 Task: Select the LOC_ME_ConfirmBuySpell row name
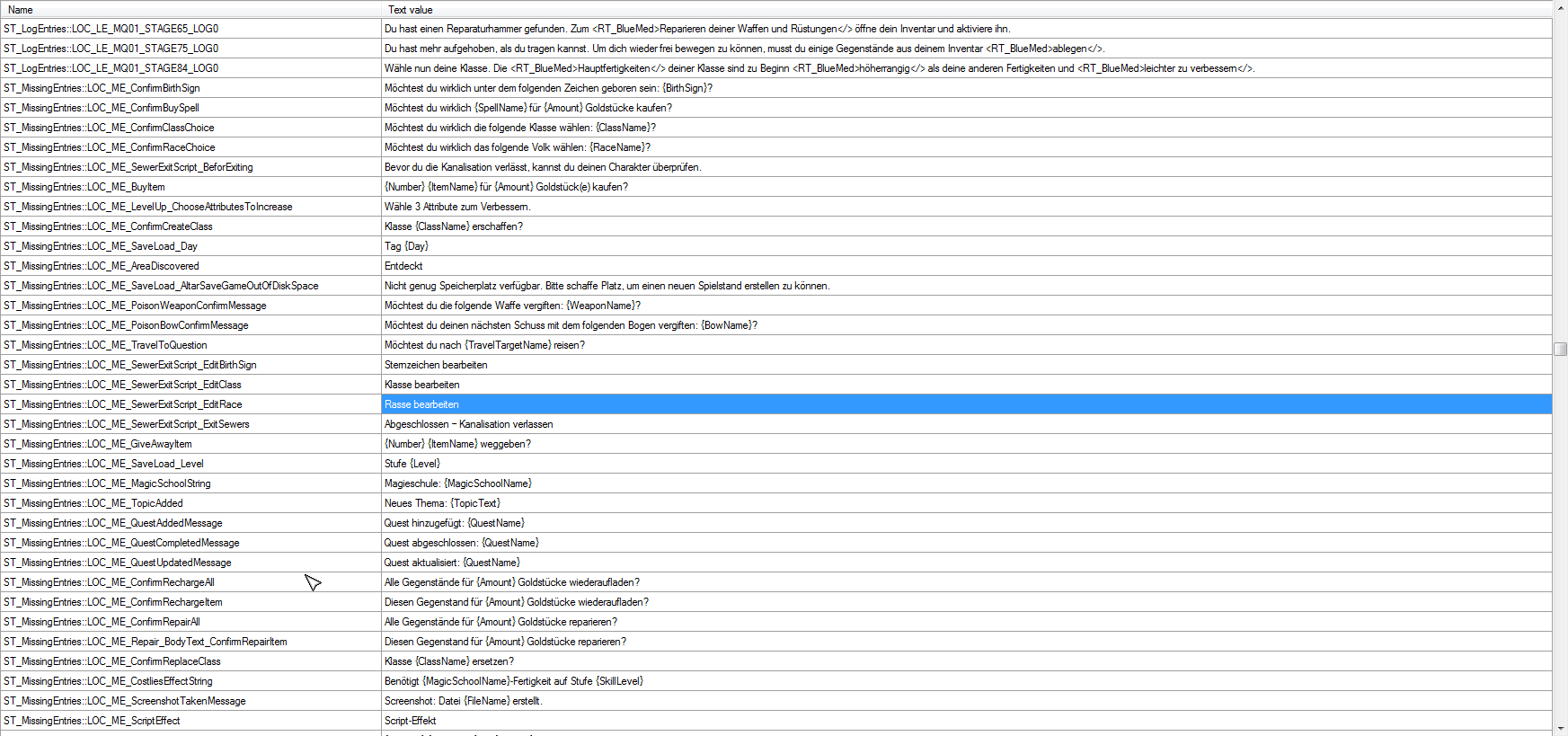(x=190, y=108)
